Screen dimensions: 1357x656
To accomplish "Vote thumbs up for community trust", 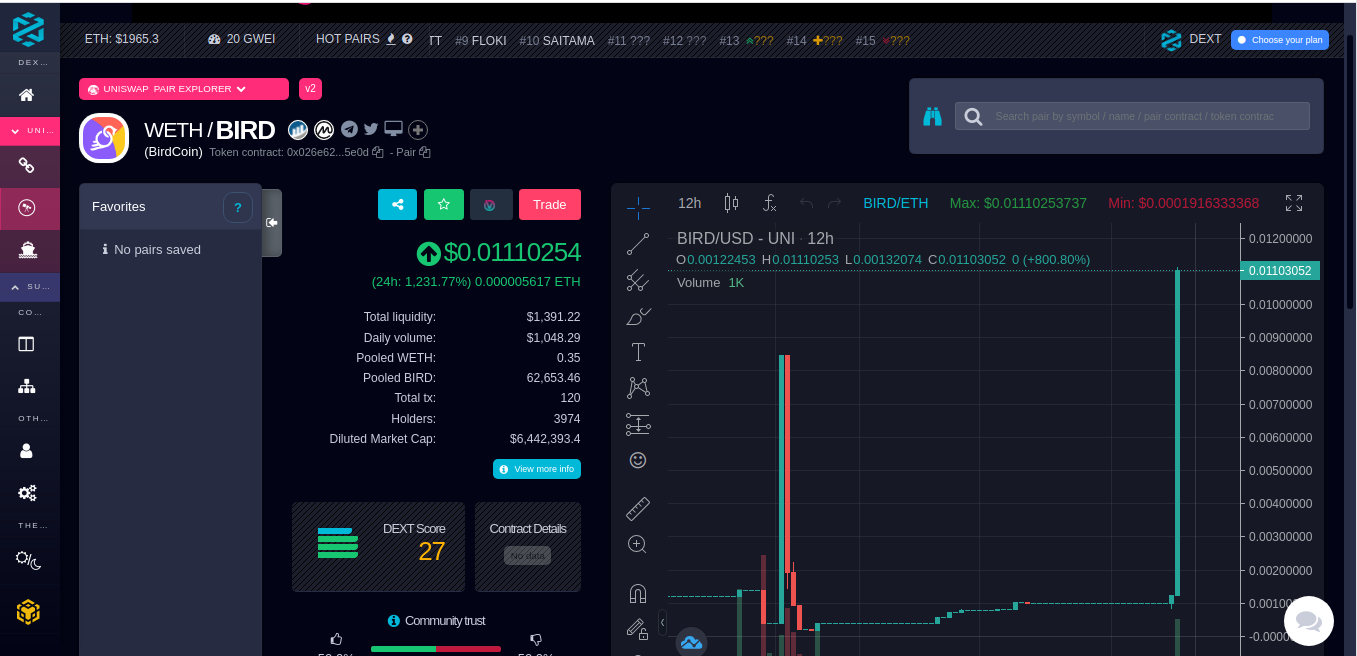I will pyautogui.click(x=336, y=639).
